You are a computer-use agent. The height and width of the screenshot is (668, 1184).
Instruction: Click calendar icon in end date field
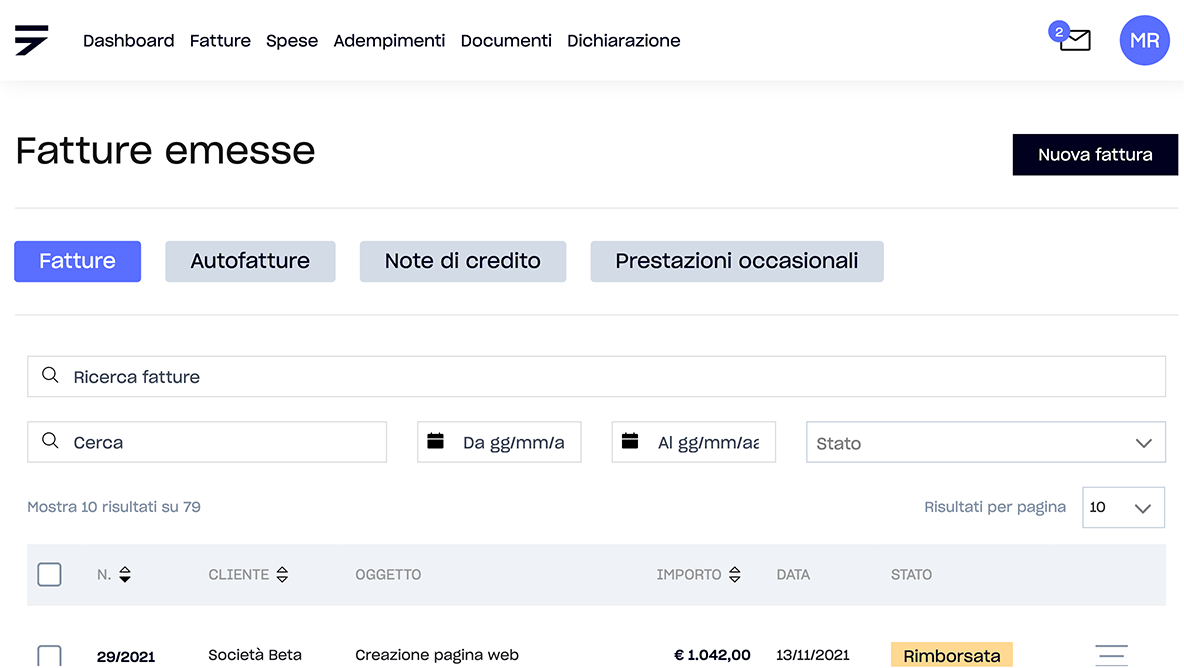[x=630, y=442]
